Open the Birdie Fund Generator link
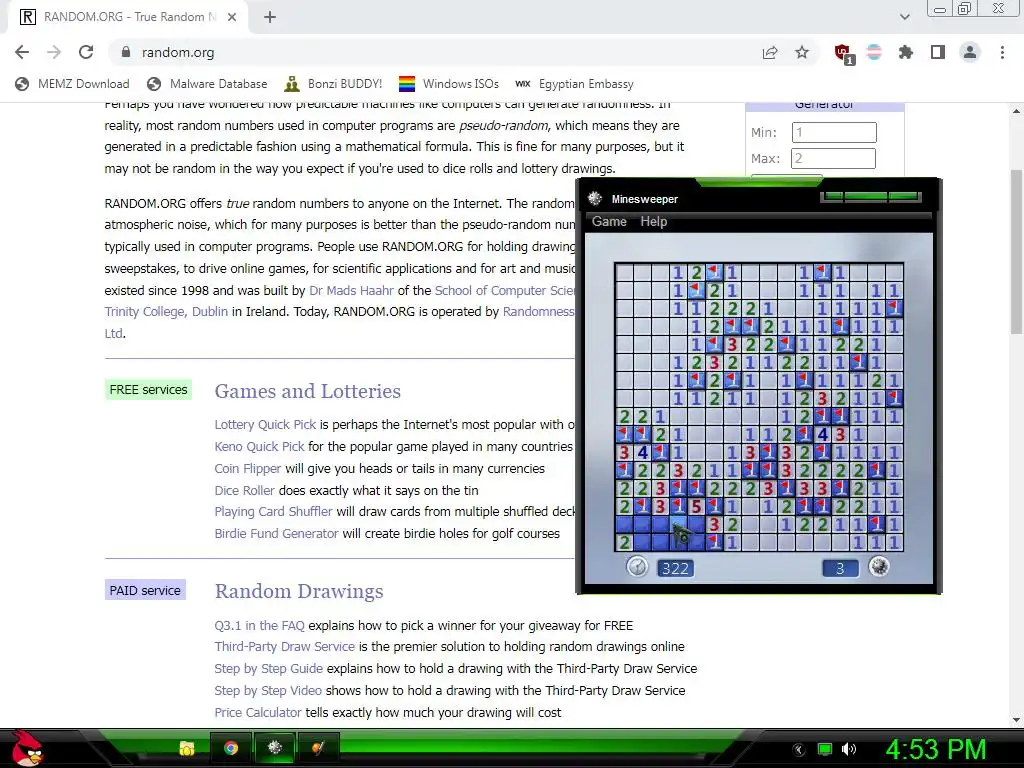Image resolution: width=1024 pixels, height=768 pixels. click(x=276, y=534)
